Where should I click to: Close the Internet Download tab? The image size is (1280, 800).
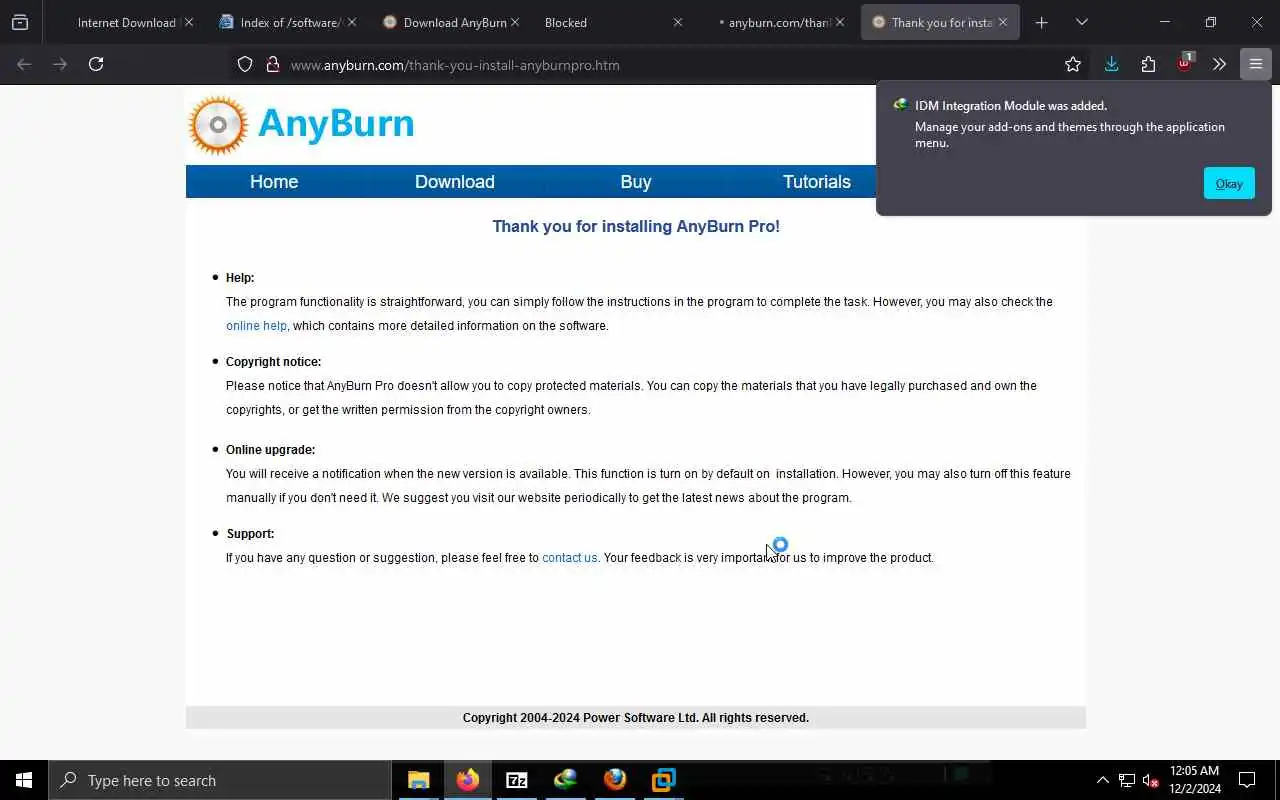pyautogui.click(x=189, y=22)
